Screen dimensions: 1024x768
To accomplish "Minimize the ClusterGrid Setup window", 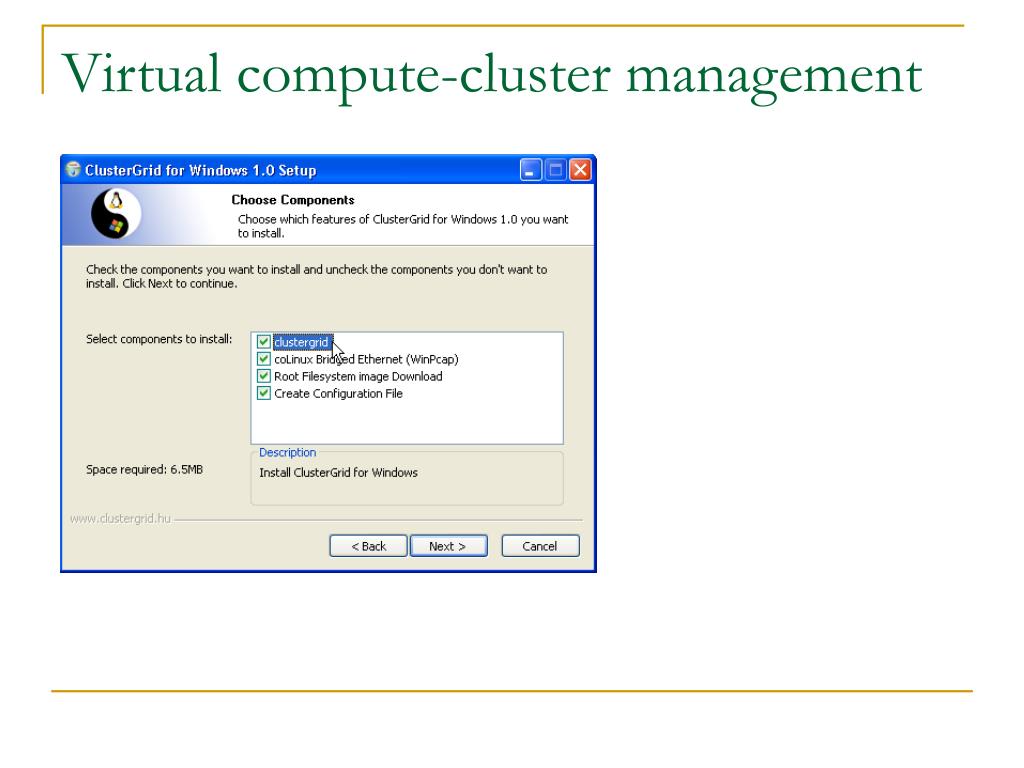I will (x=531, y=170).
